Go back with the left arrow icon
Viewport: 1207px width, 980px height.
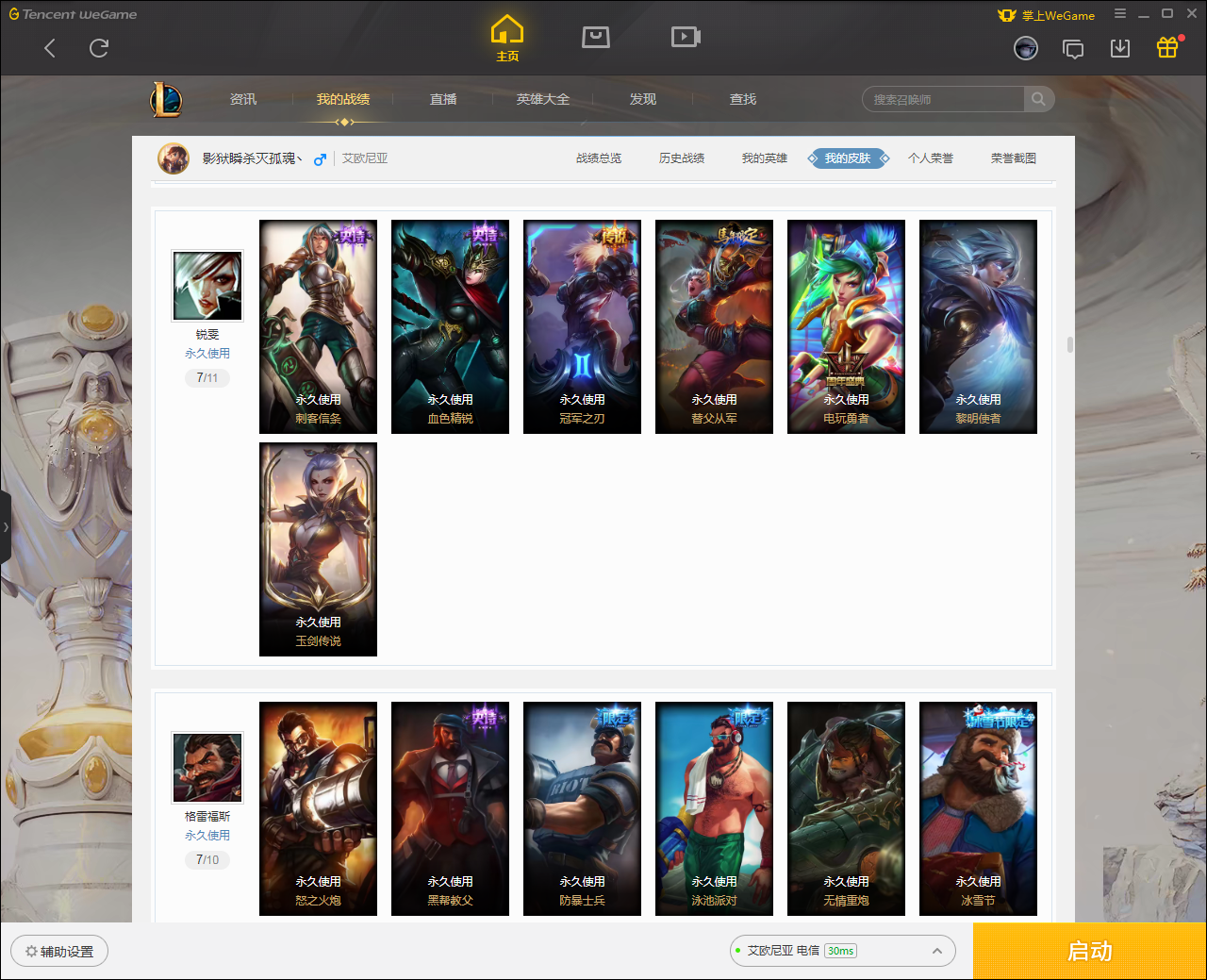[x=50, y=48]
